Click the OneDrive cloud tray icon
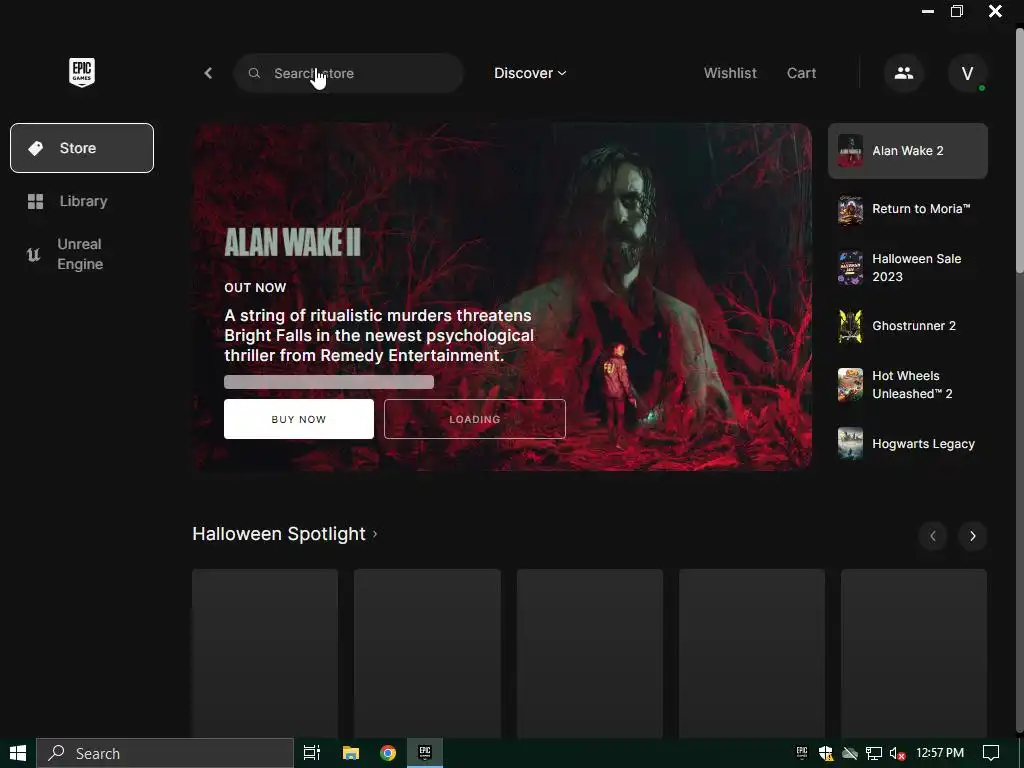 (850, 753)
